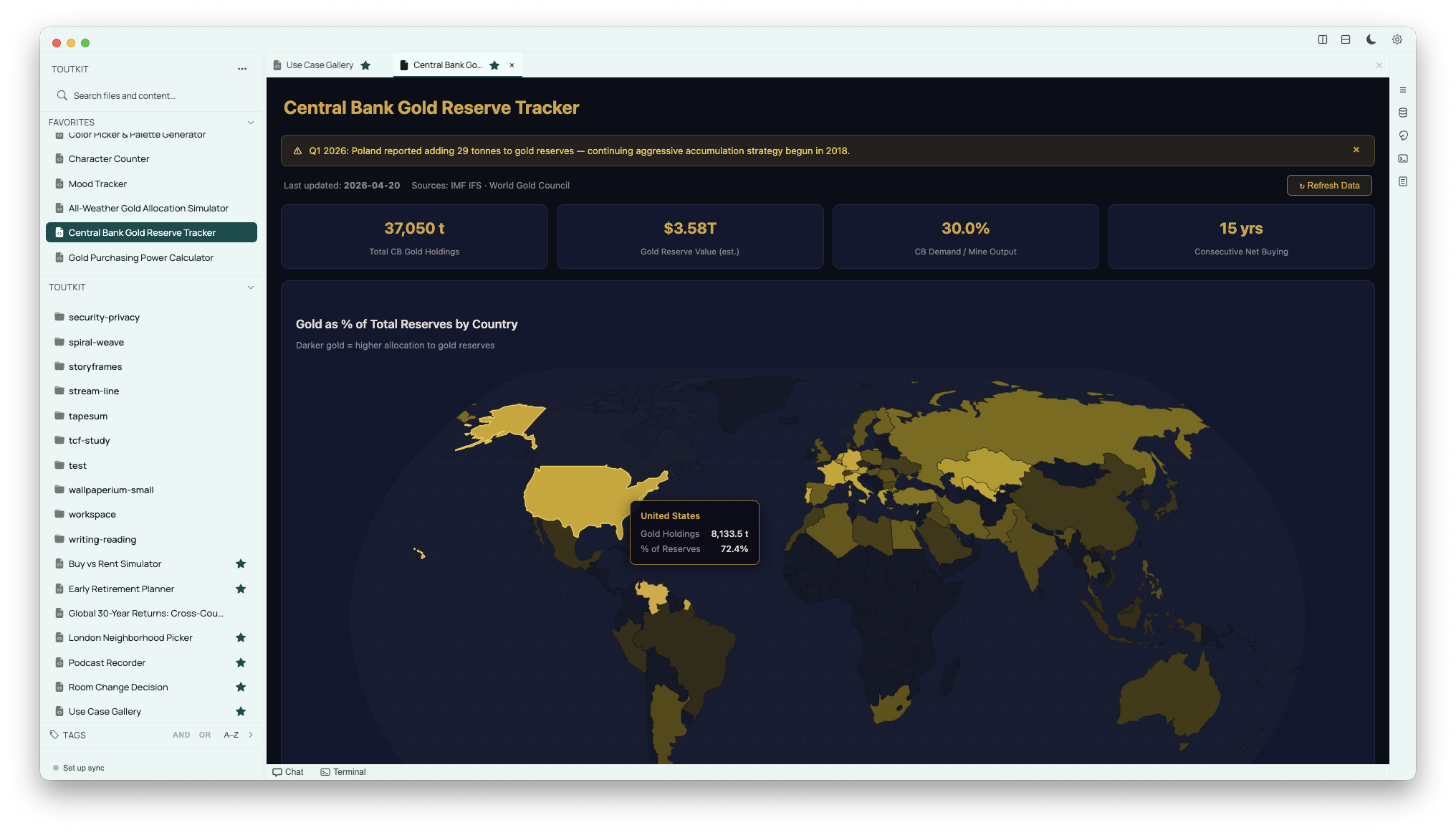The height and width of the screenshot is (833, 1456).
Task: Click Set up sync
Action: coord(79,768)
